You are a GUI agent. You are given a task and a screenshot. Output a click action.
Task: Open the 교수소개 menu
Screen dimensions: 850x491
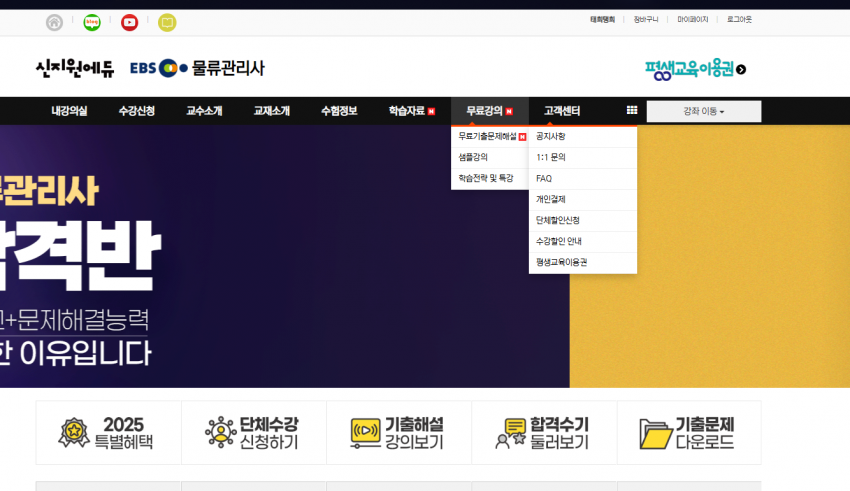204,111
